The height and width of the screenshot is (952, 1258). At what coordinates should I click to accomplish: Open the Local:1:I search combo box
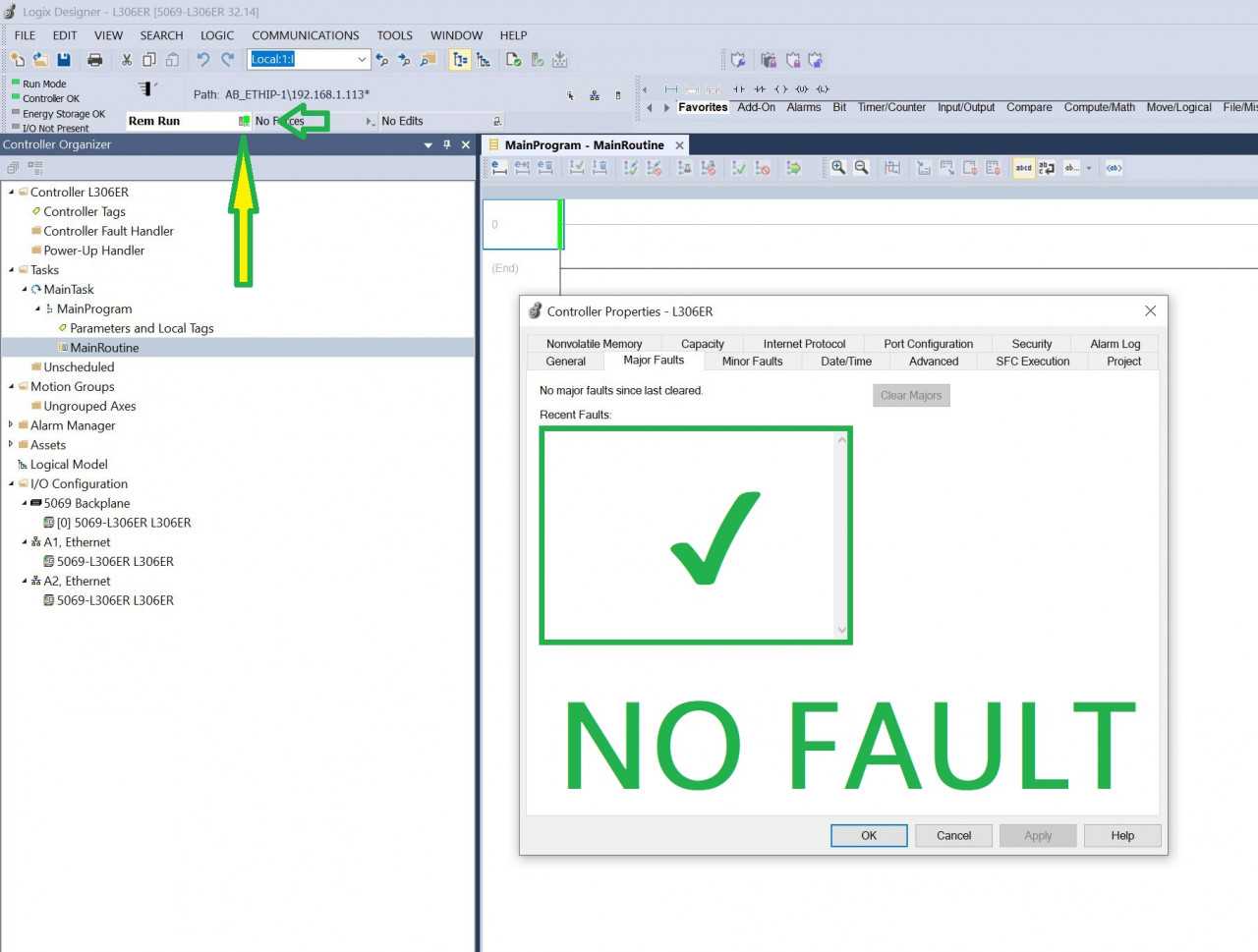pos(362,59)
